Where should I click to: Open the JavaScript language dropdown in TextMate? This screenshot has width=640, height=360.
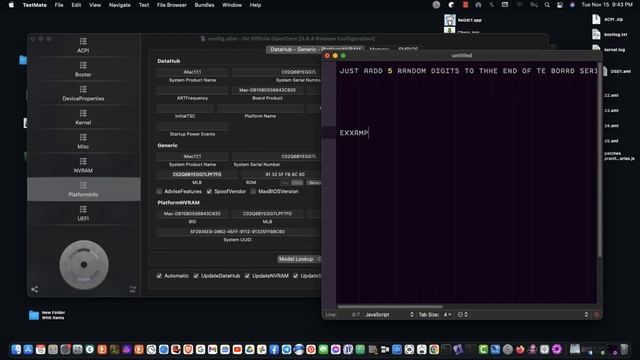(x=389, y=315)
